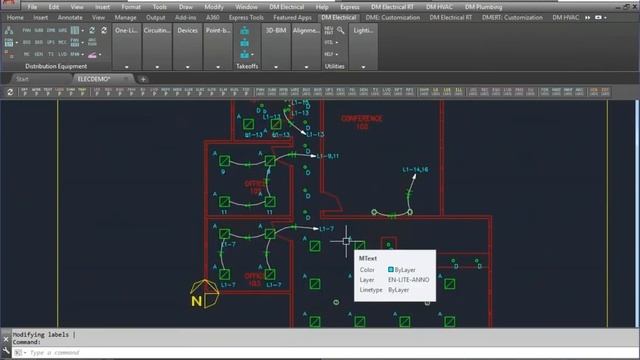Image resolution: width=640 pixels, height=360 pixels.
Task: Open the HELP dropdown in Utilities panel
Action: coord(331,54)
